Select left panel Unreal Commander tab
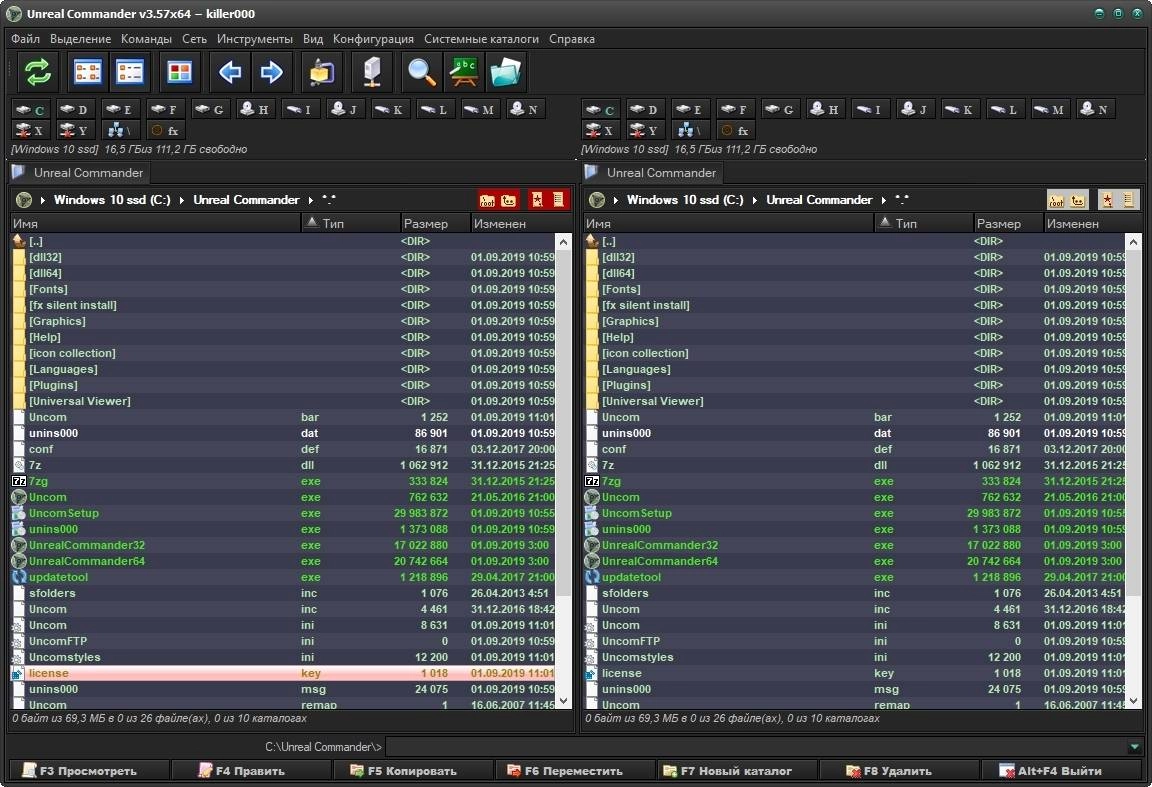 [x=79, y=173]
